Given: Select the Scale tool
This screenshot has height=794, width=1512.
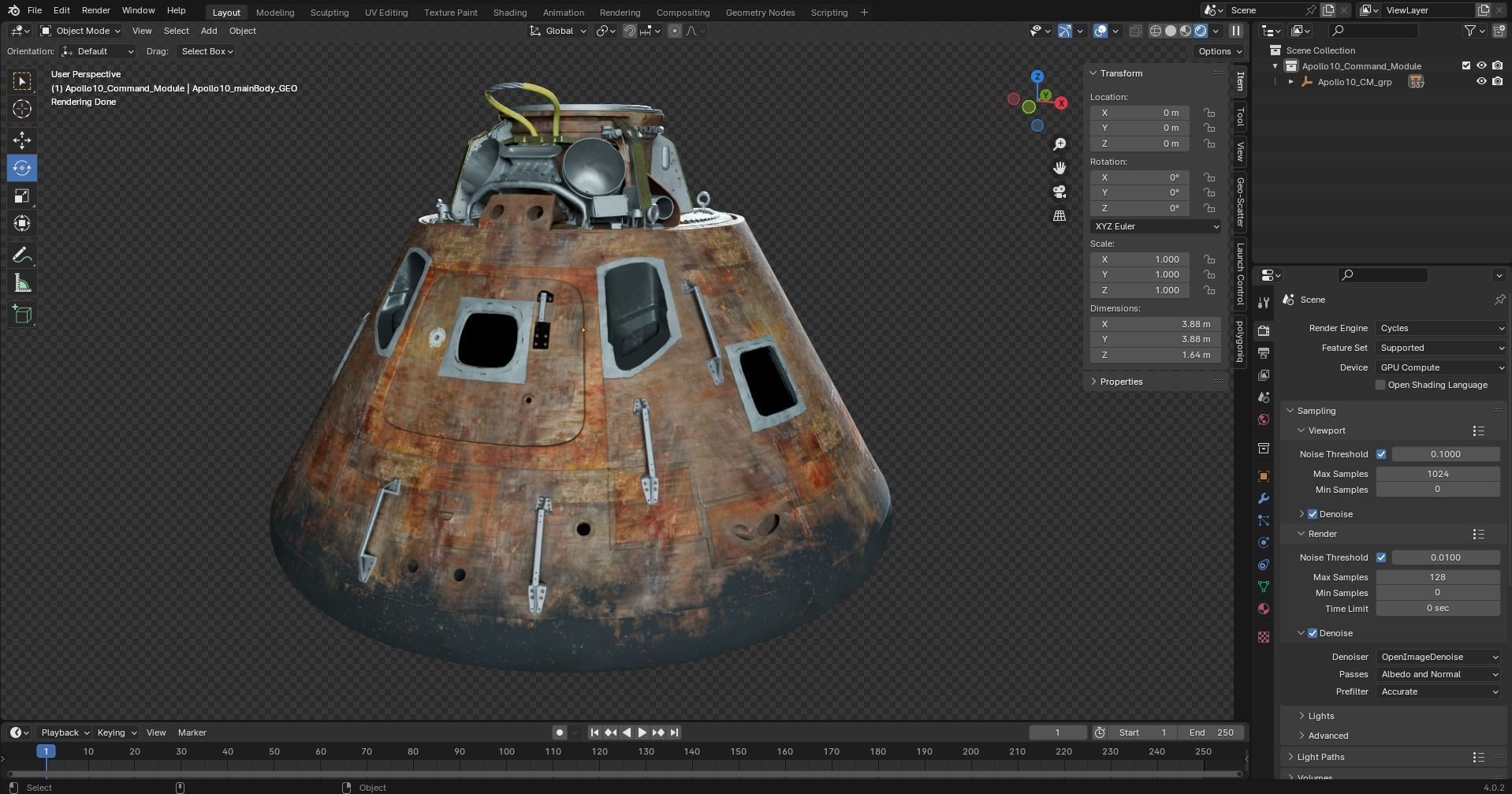Looking at the screenshot, I should (x=22, y=196).
